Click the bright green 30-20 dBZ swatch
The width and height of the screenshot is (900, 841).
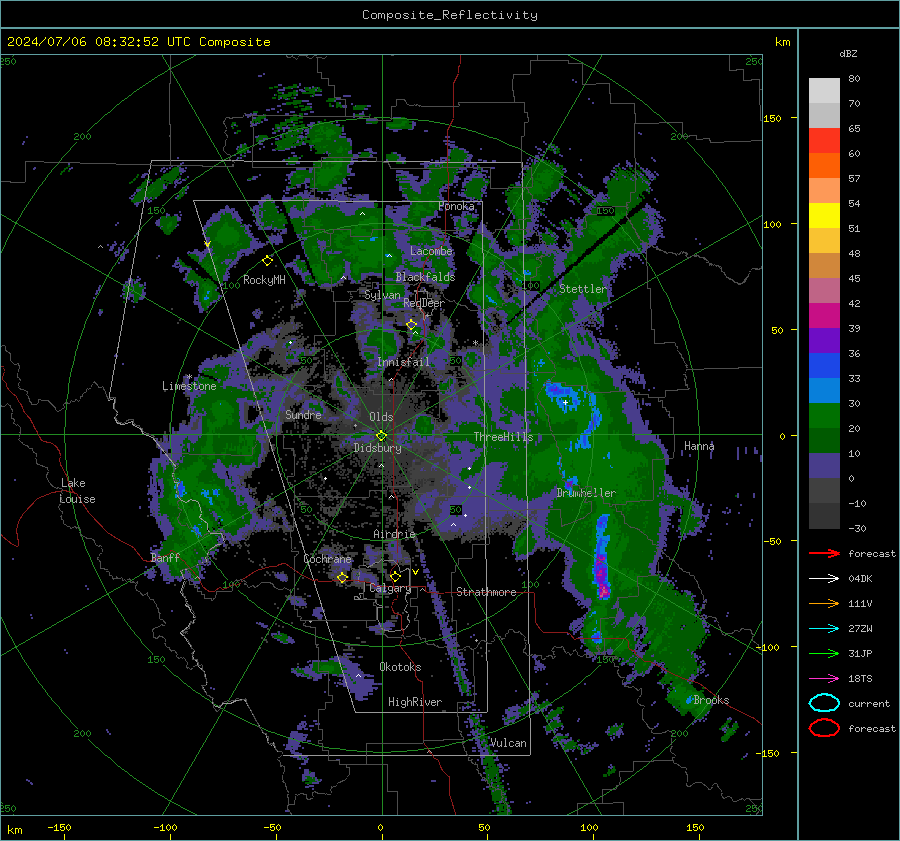click(x=824, y=416)
